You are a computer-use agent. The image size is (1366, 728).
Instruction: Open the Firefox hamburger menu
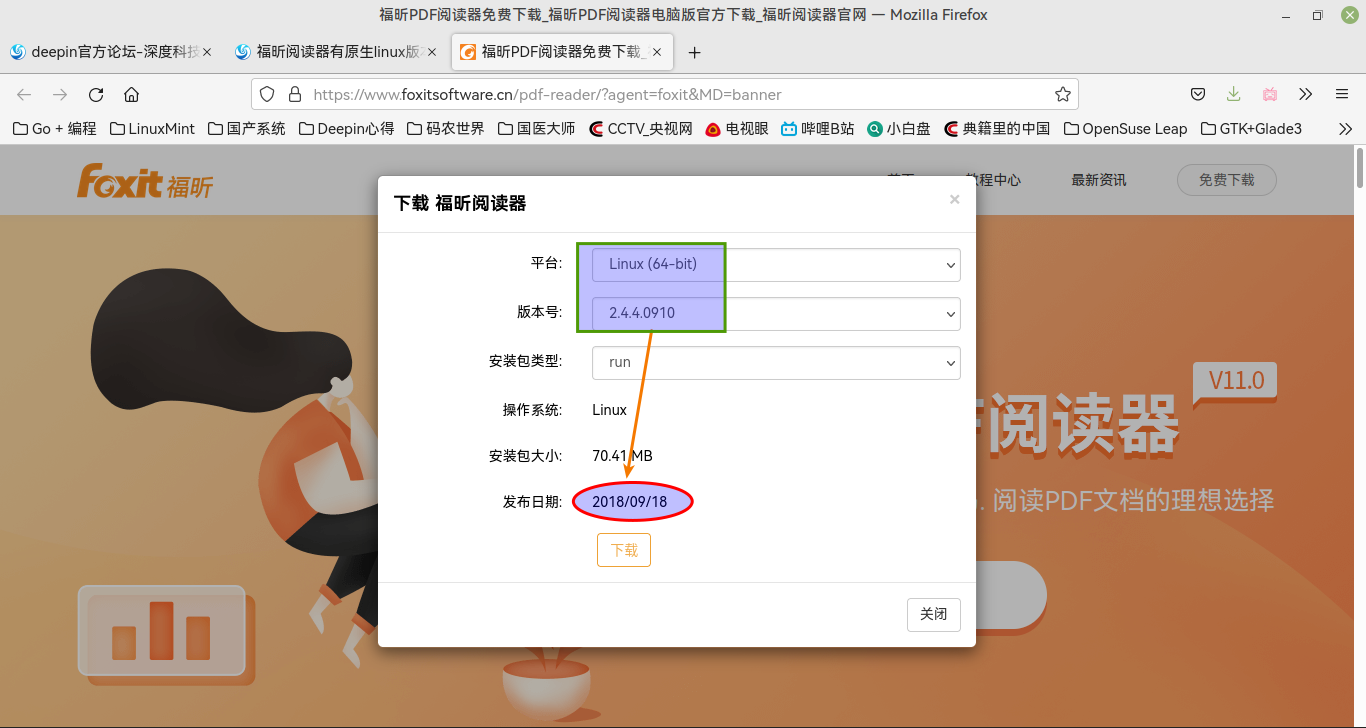click(x=1341, y=93)
